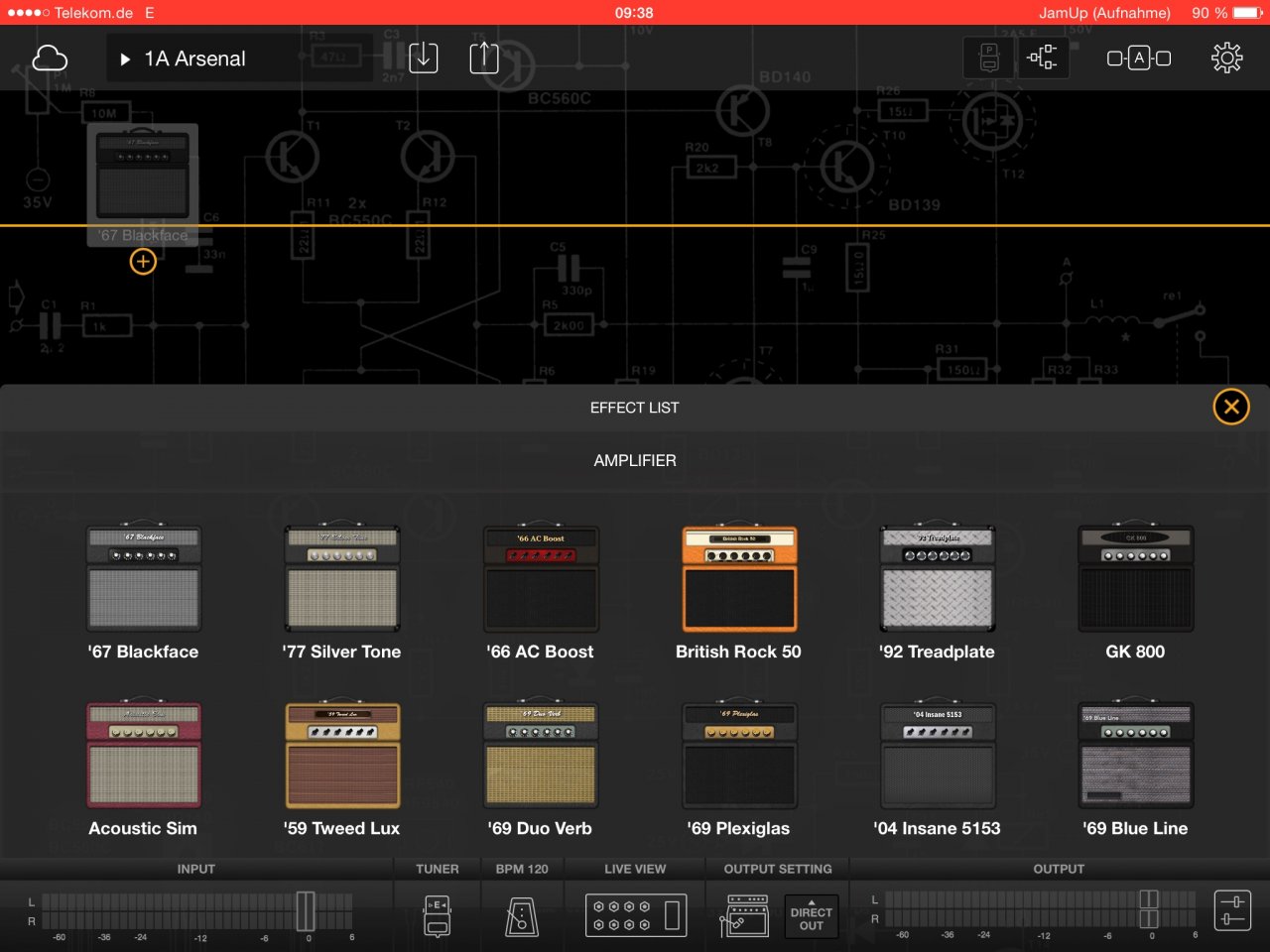
Task: Open the cloud preset sharing icon
Action: coord(50,59)
